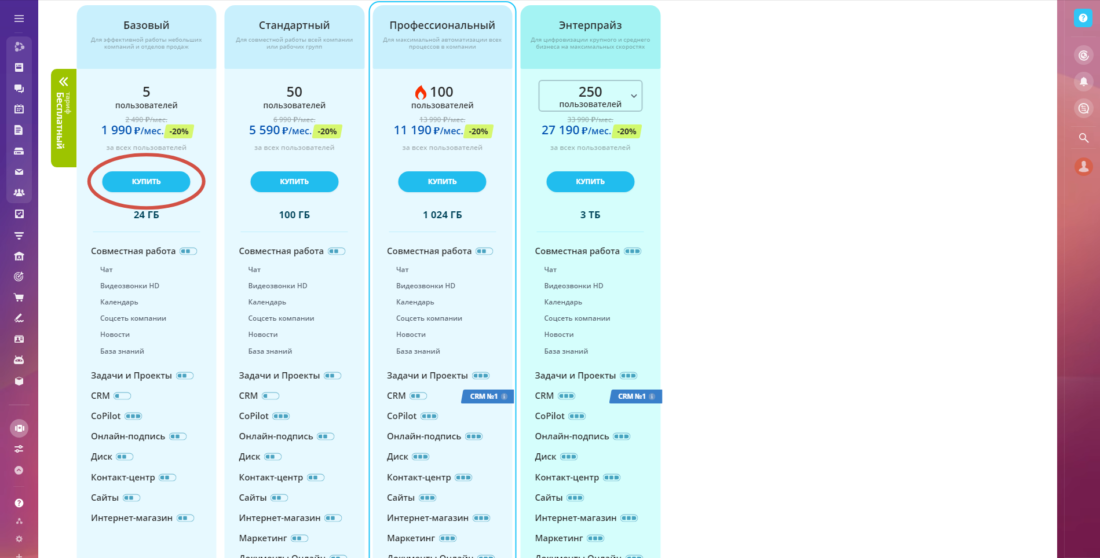Open the chat messenger sidebar icon

click(x=19, y=88)
